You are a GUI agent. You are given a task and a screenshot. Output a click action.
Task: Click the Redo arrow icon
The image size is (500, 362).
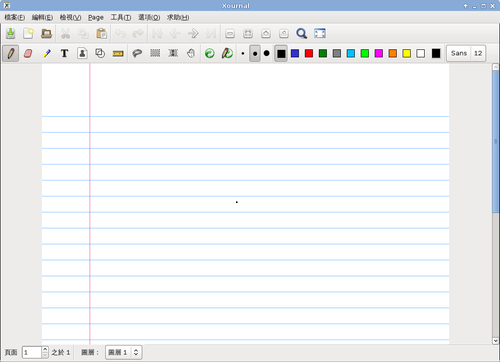pos(138,33)
